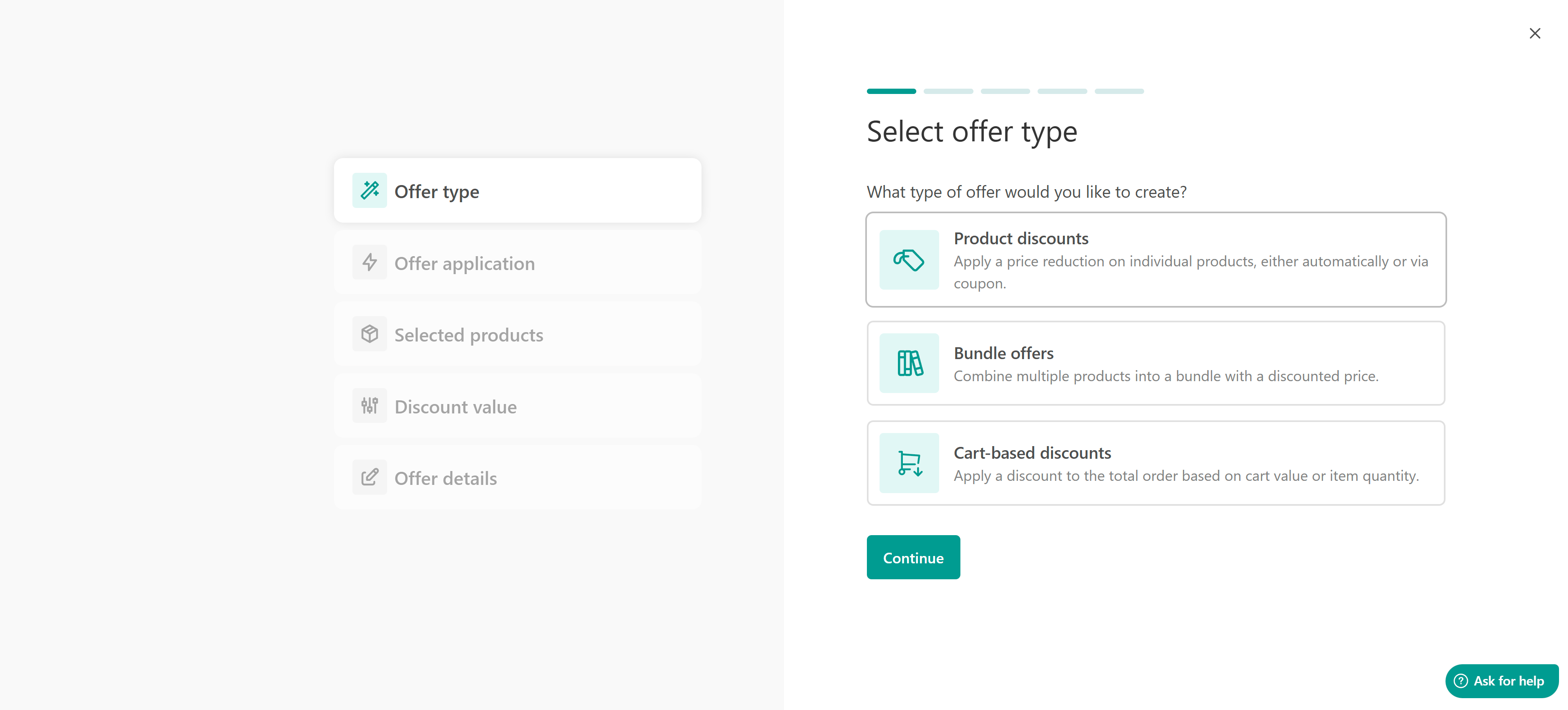Click the sliders icon for Discount value
The height and width of the screenshot is (710, 1568).
point(370,406)
